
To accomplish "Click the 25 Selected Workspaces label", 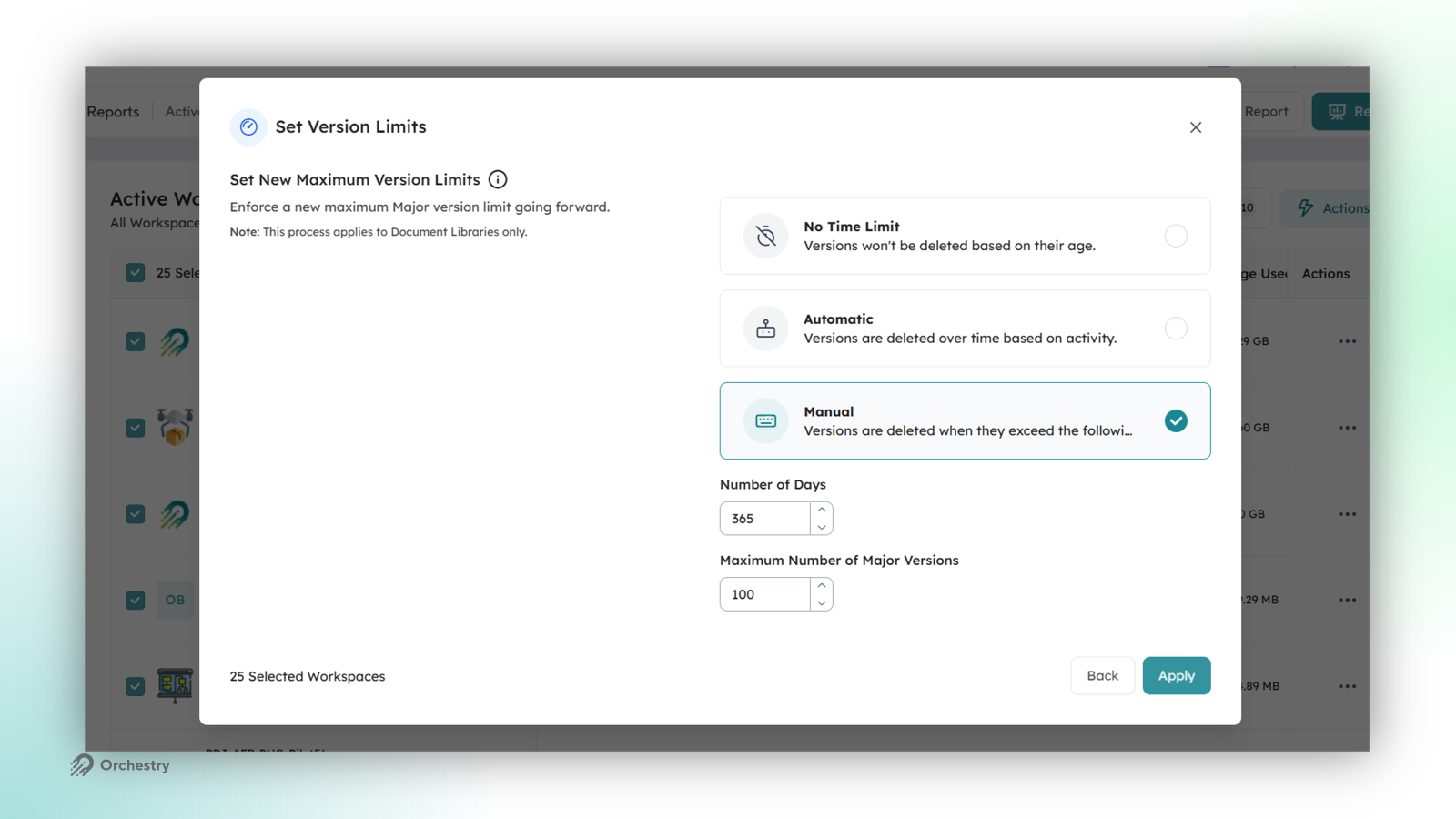I will (308, 676).
